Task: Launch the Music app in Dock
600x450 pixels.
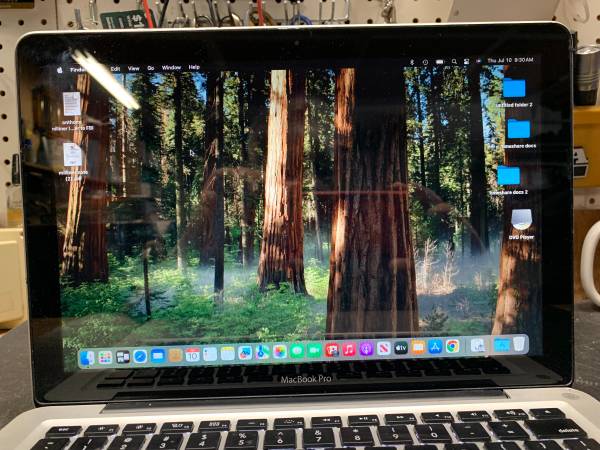Action: [349, 350]
